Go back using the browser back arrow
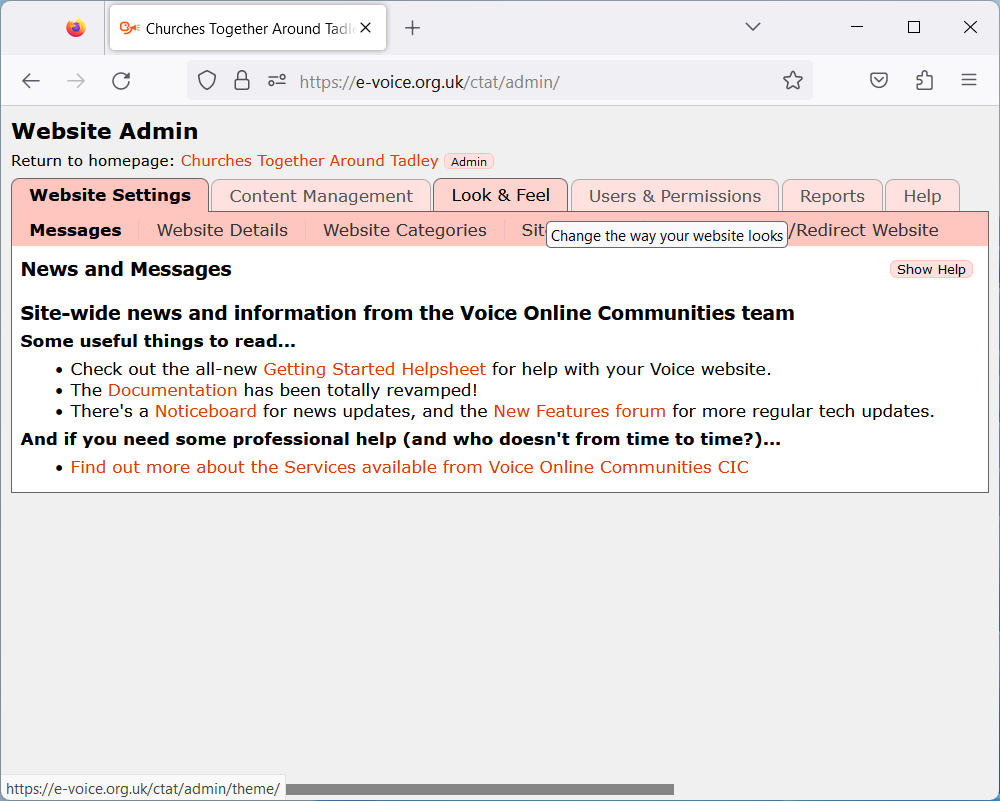 point(31,81)
